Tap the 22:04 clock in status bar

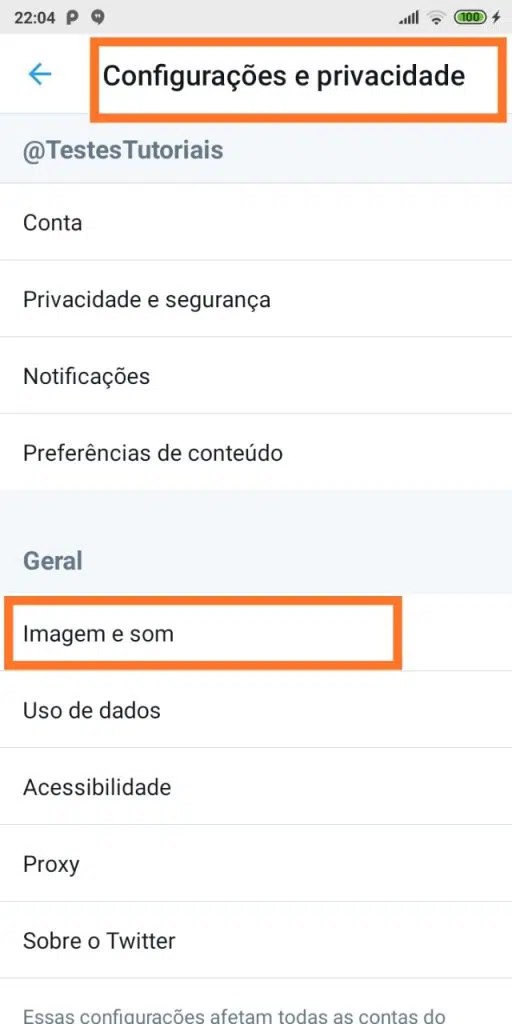tap(35, 18)
